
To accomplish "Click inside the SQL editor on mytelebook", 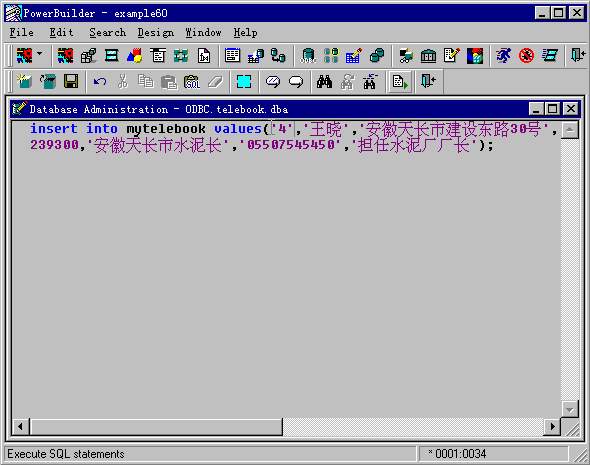I will click(x=166, y=129).
